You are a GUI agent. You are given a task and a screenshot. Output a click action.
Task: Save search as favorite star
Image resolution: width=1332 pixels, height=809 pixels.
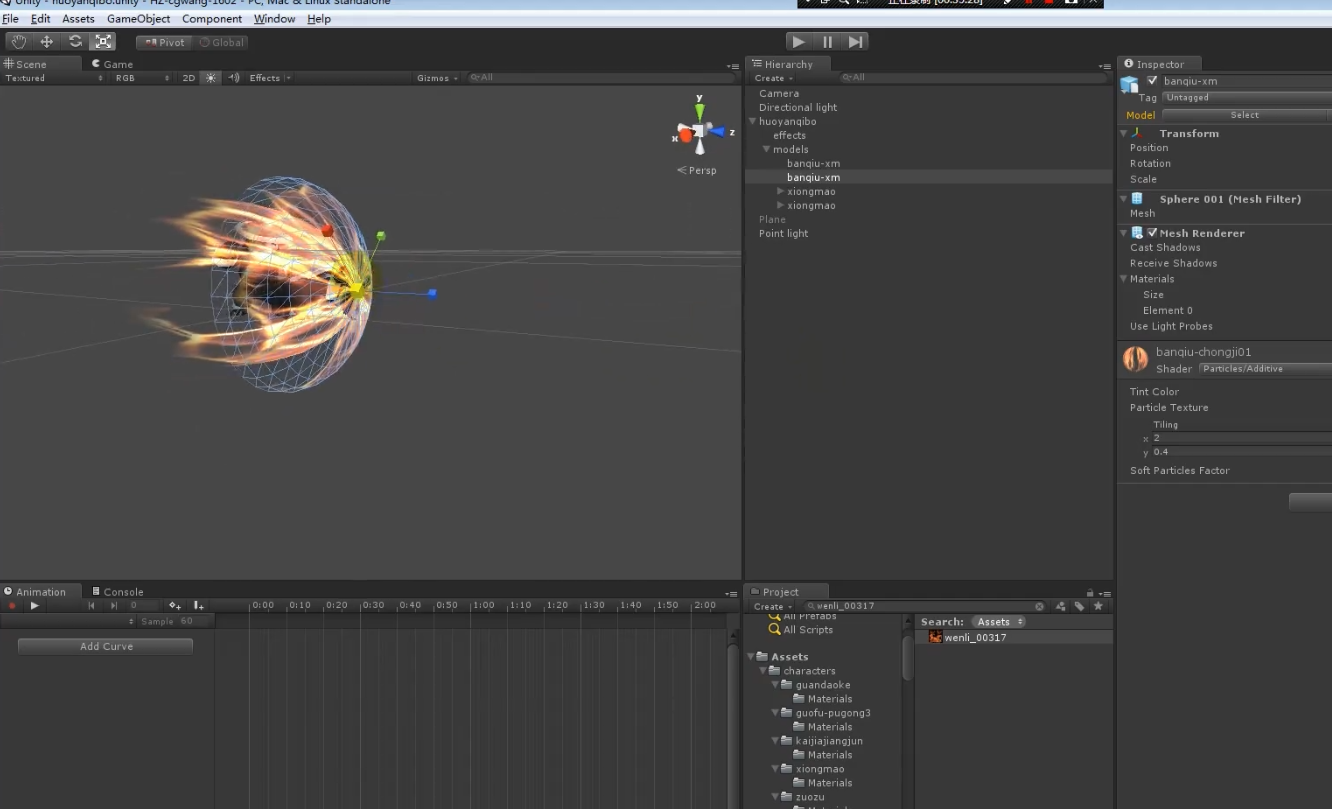tap(1098, 606)
